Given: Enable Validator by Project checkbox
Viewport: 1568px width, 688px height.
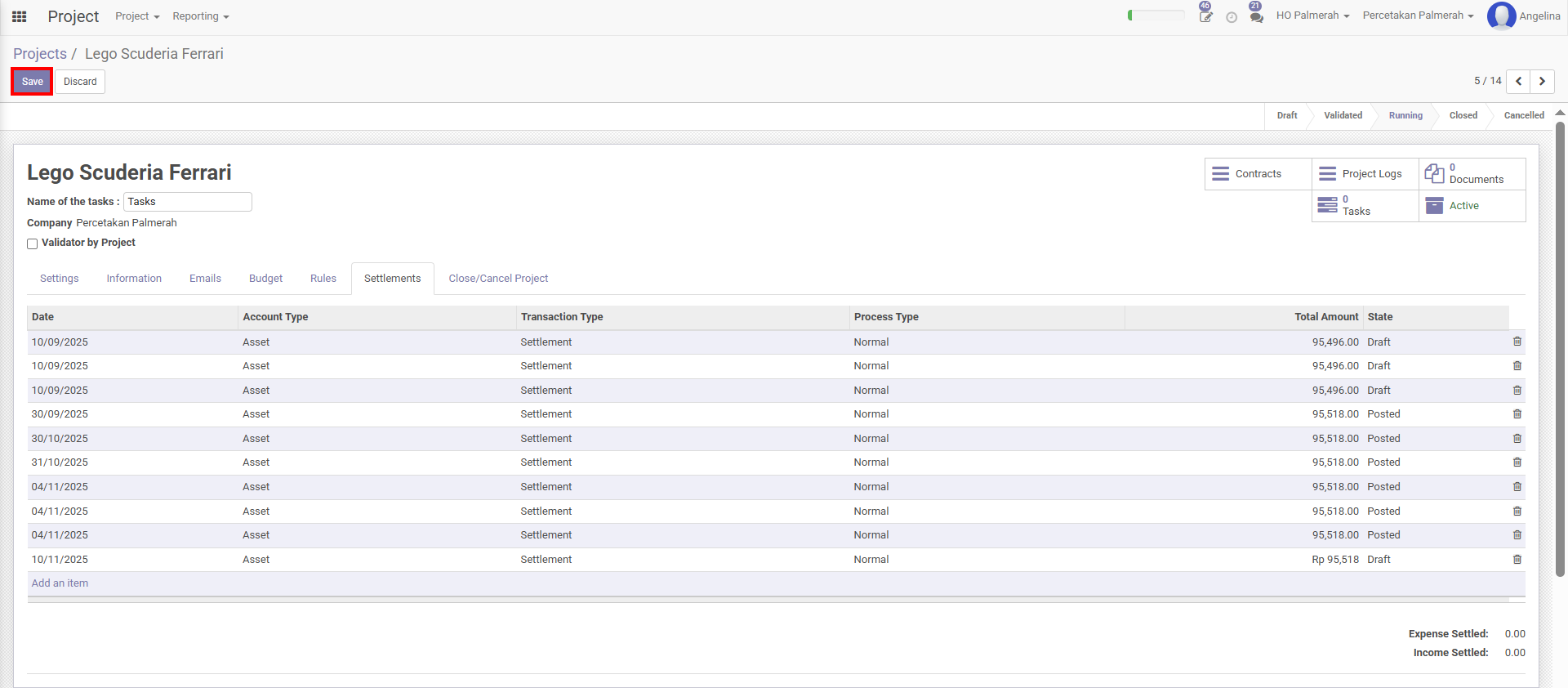Looking at the screenshot, I should tap(33, 243).
